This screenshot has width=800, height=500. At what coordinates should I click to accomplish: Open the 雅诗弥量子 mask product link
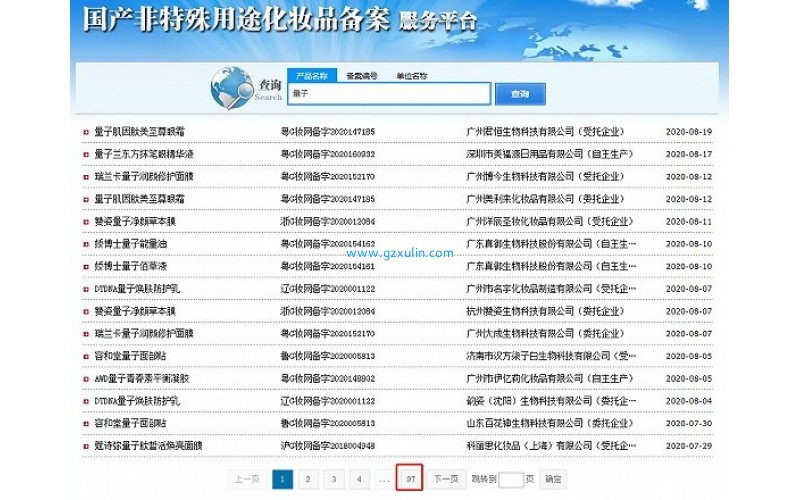(x=148, y=446)
